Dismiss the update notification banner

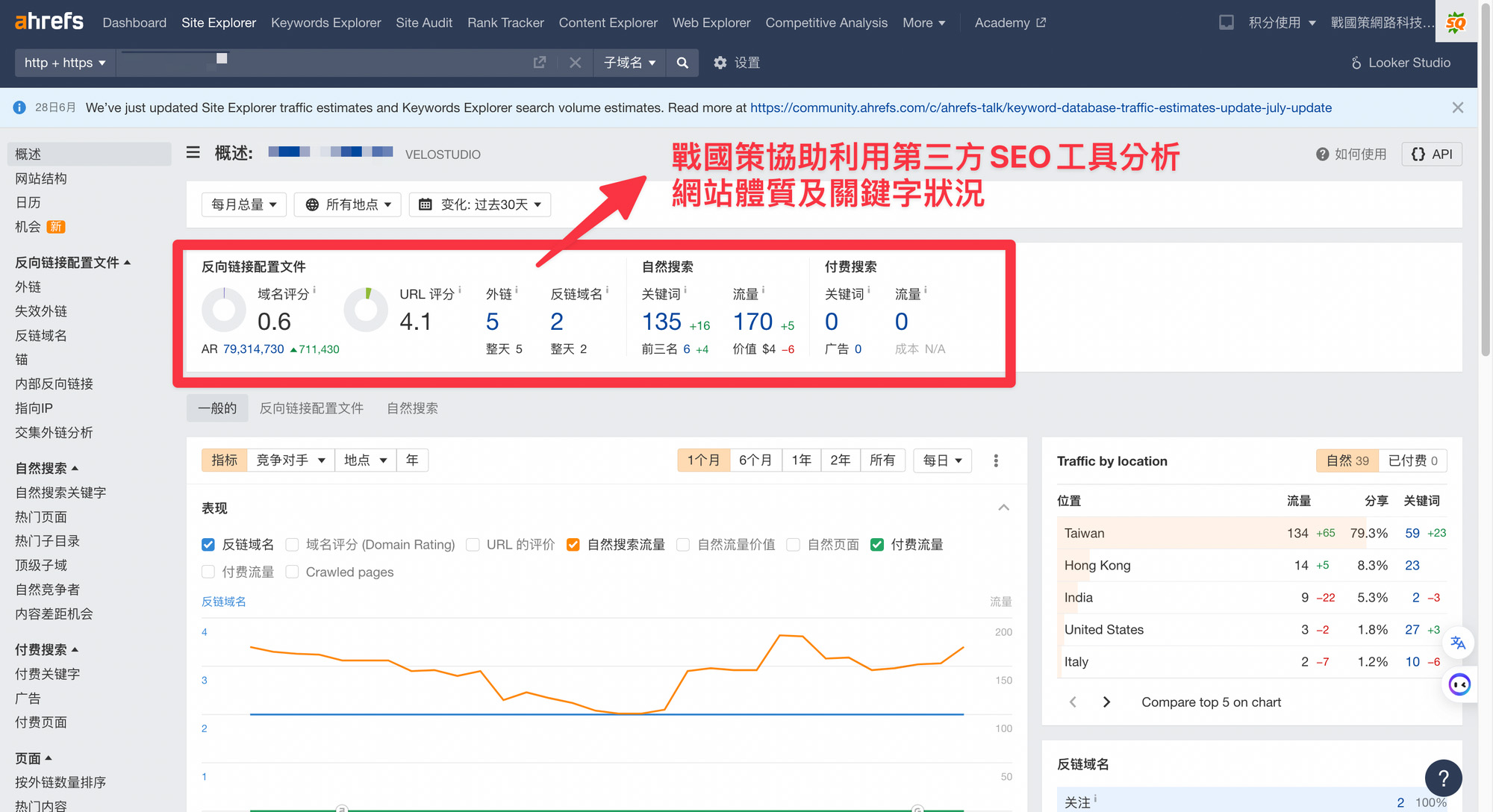point(1458,107)
